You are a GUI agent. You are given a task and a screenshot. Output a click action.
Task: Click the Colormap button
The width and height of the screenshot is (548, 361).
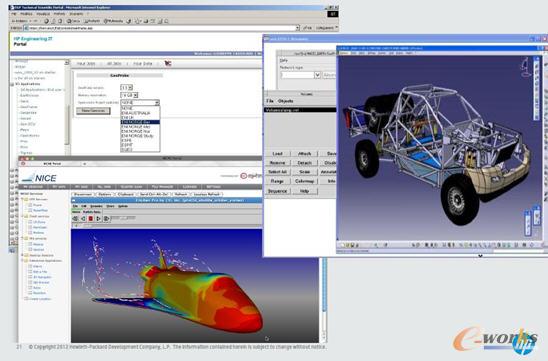(x=304, y=181)
